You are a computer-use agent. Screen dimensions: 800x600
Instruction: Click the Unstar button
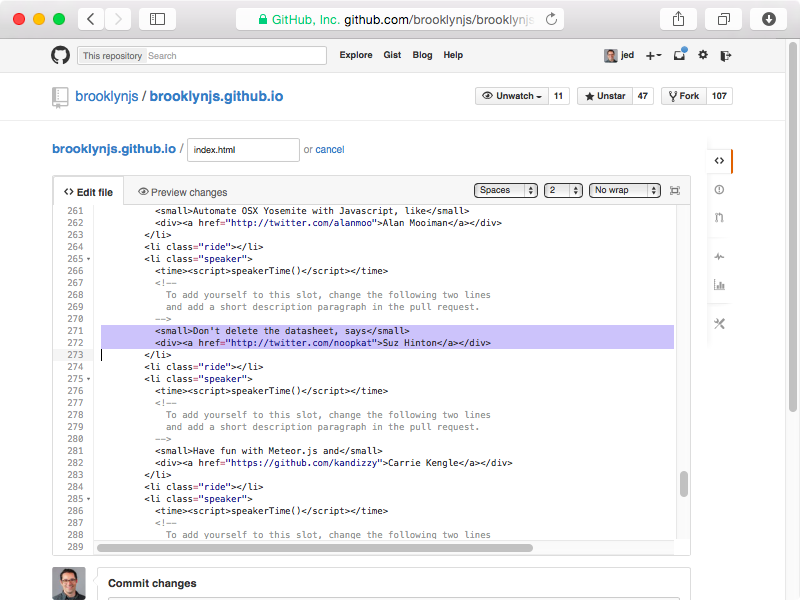pos(605,96)
